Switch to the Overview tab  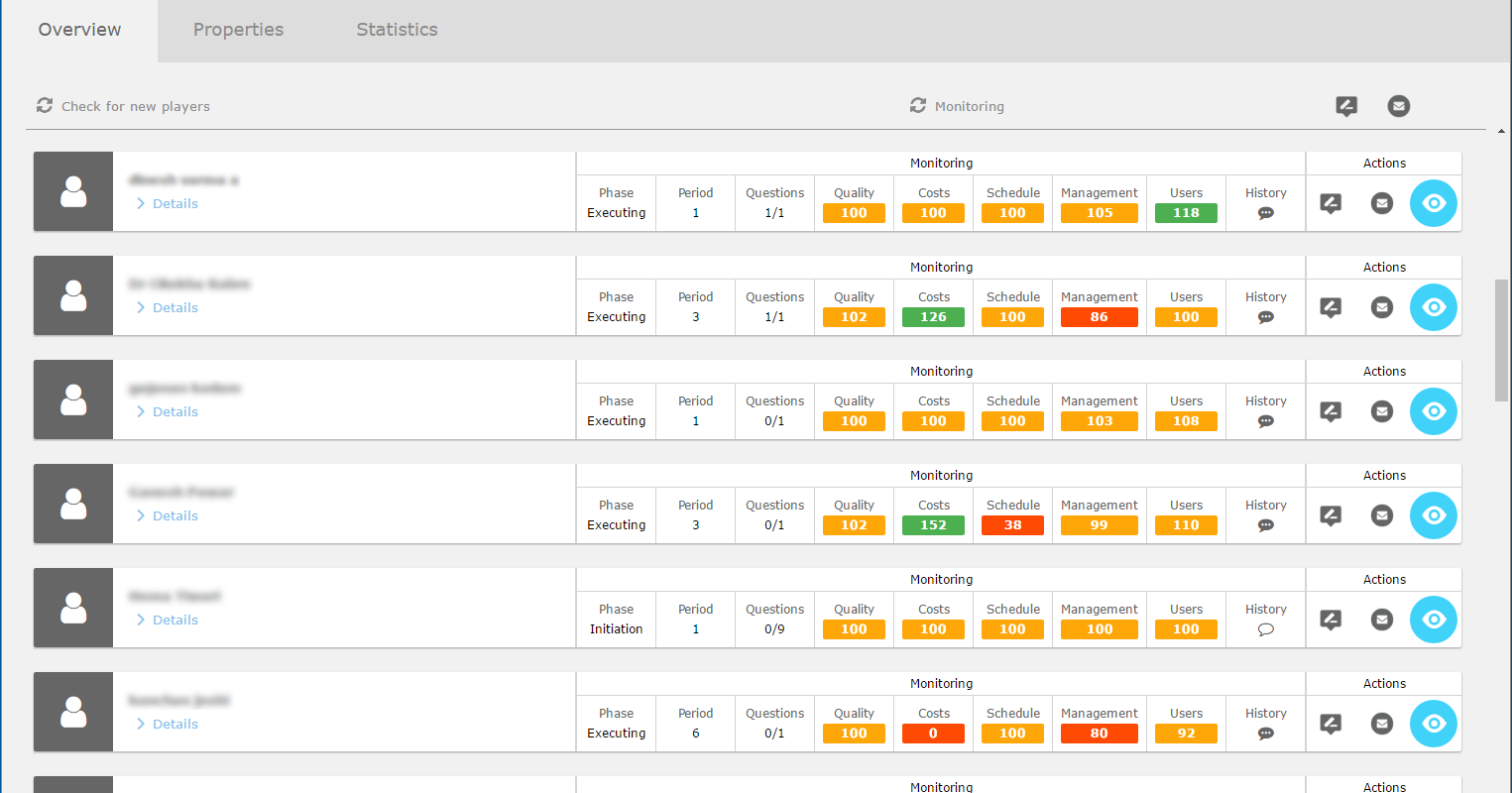click(79, 30)
